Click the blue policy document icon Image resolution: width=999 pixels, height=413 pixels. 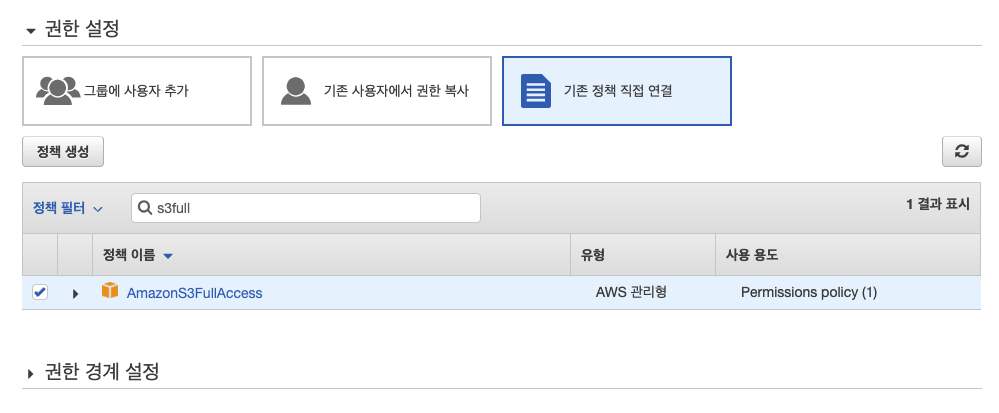[536, 91]
